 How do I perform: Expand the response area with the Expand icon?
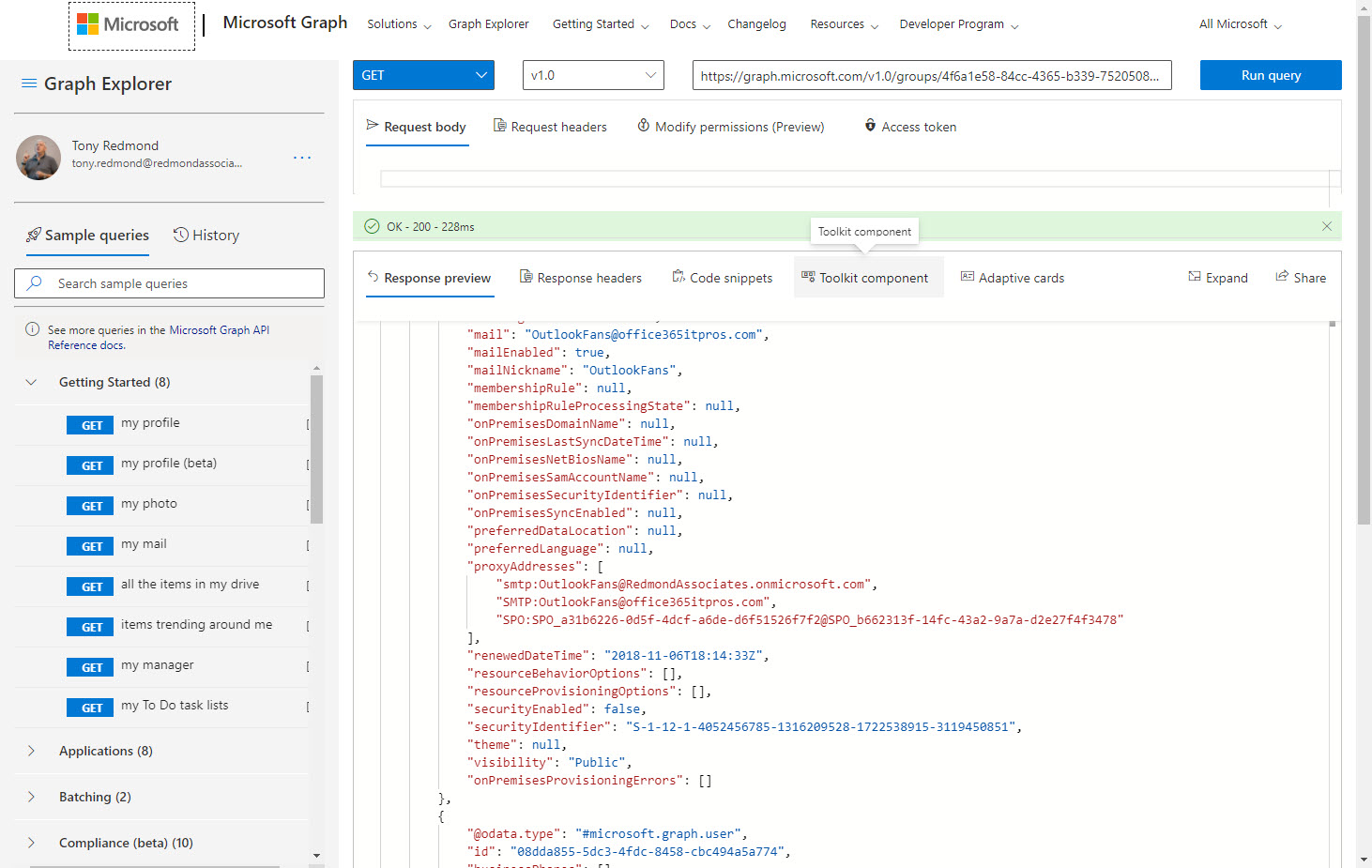(1217, 277)
